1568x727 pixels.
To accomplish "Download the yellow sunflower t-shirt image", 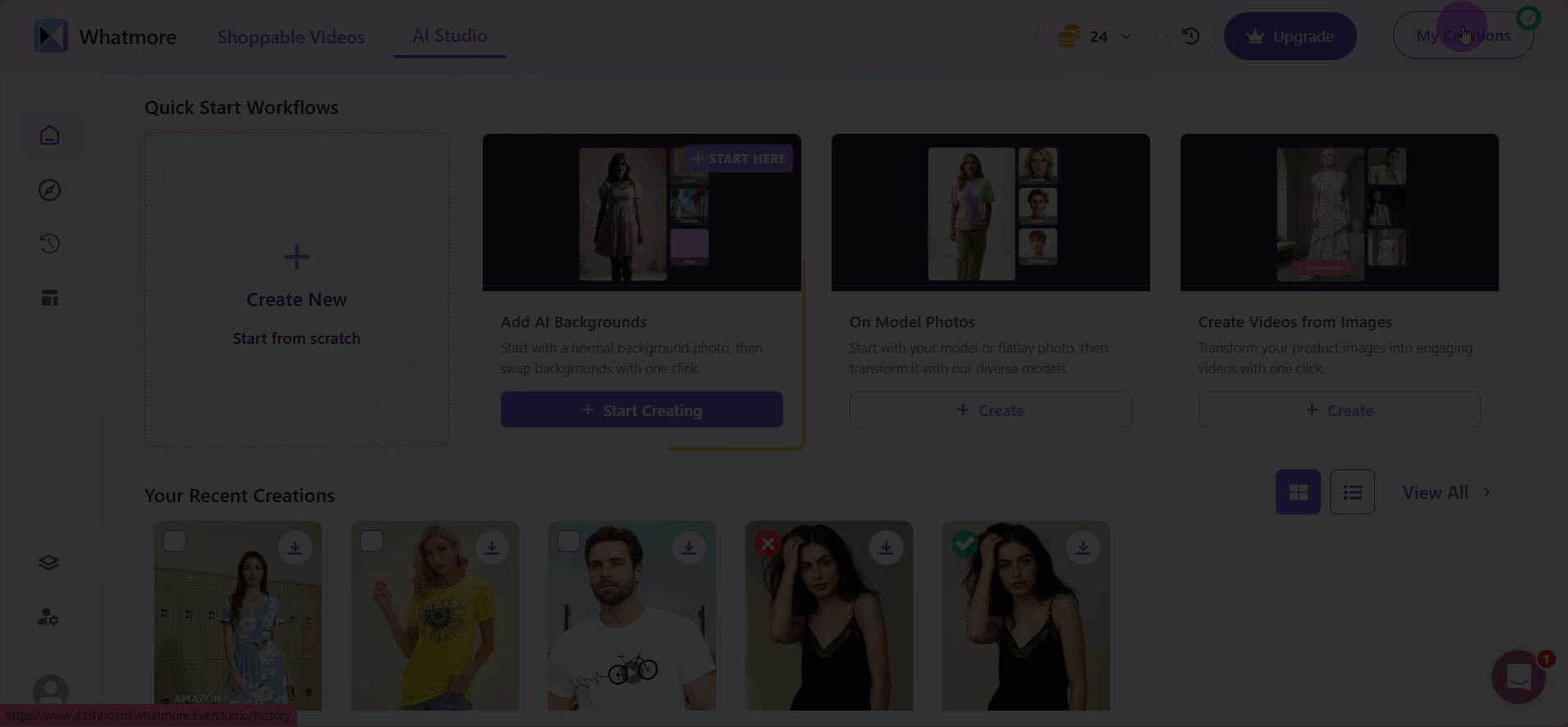I will pos(492,547).
